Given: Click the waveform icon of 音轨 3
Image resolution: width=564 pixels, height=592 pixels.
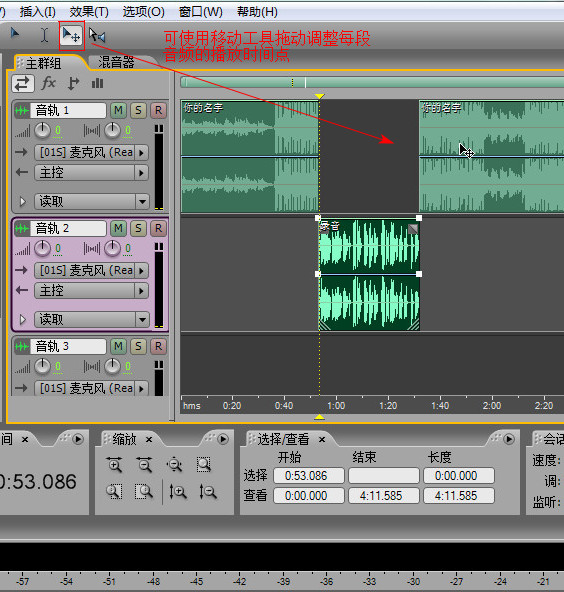Looking at the screenshot, I should tap(22, 346).
